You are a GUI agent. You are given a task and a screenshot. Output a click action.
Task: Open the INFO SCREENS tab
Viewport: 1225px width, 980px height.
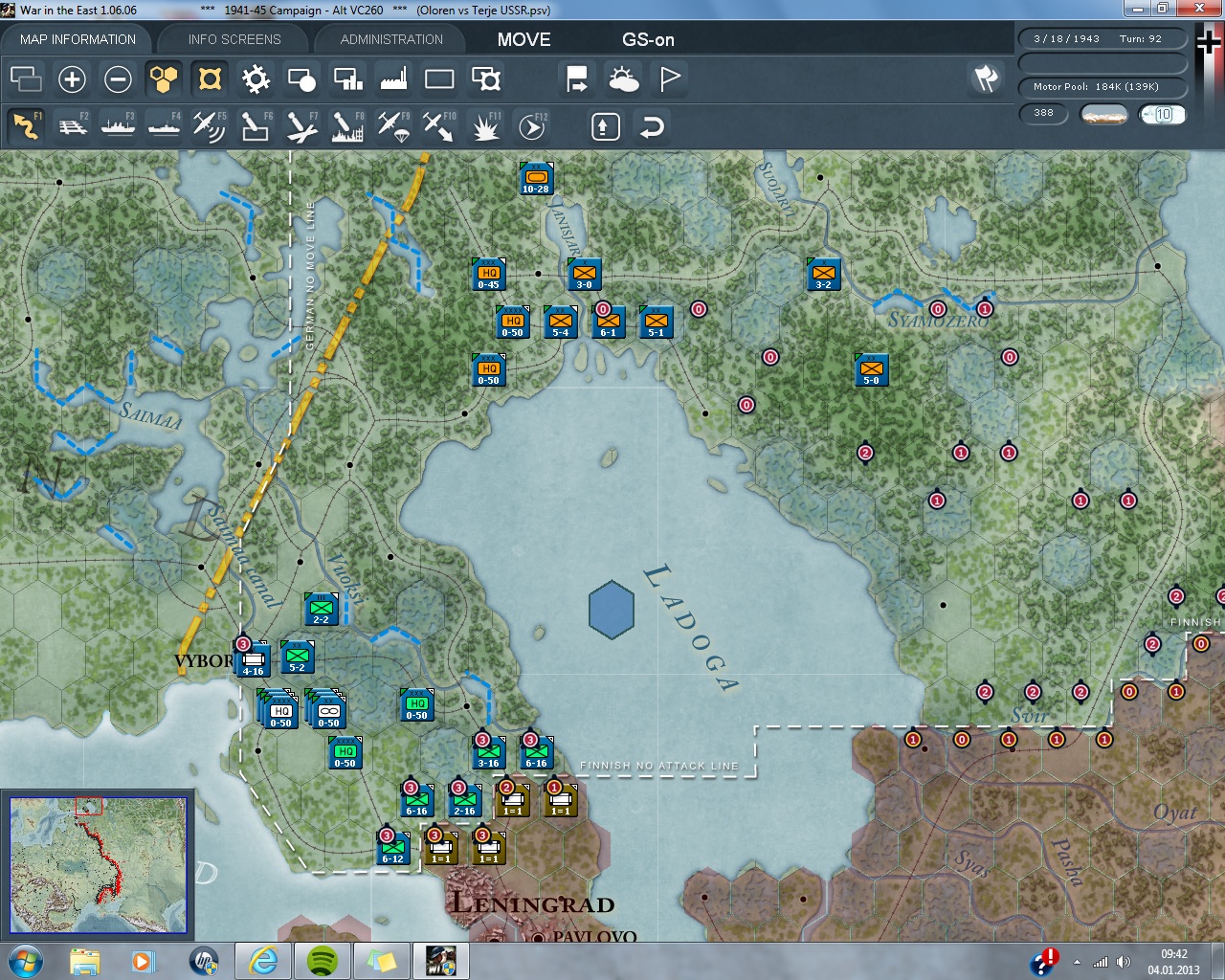(x=234, y=39)
